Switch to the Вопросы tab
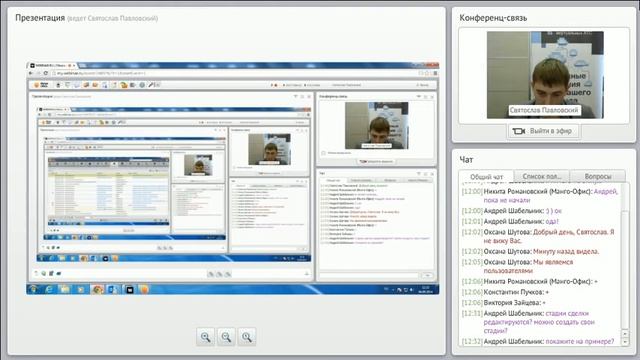The height and width of the screenshot is (360, 640). coord(598,176)
